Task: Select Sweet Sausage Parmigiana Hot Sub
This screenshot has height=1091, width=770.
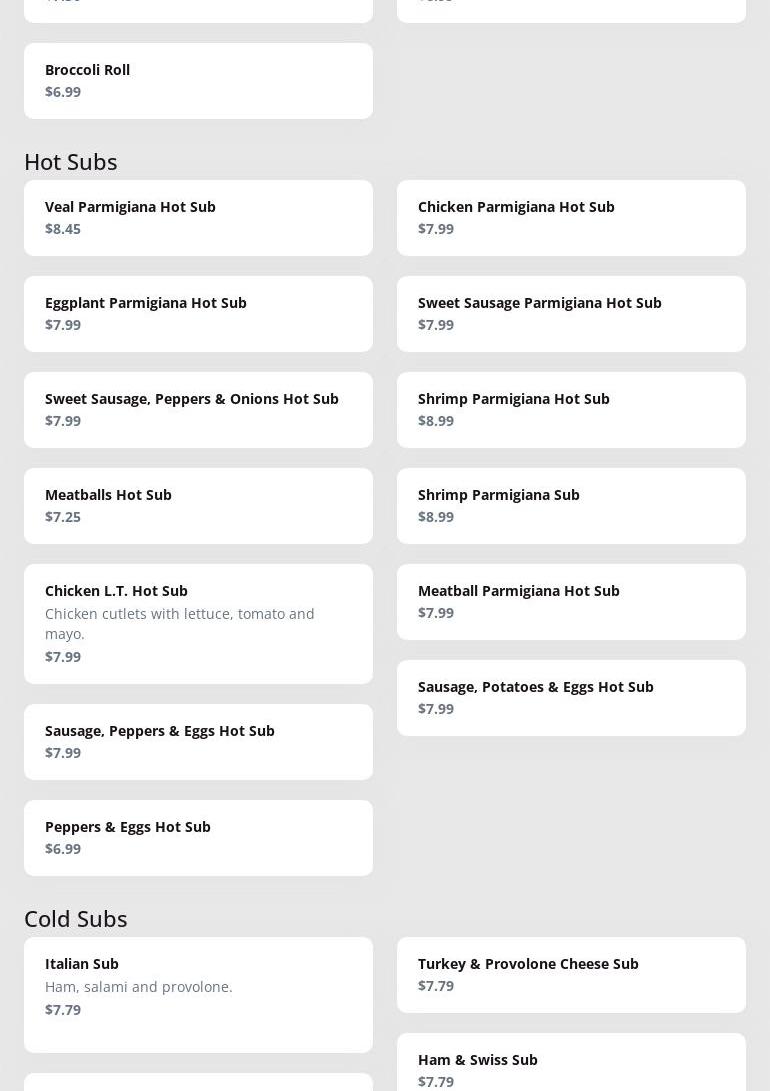Action: [571, 314]
